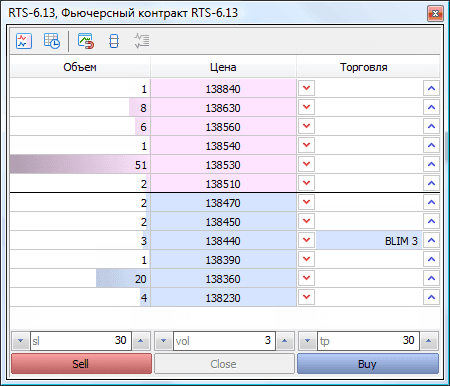450x386 pixels.
Task: Click blue buy arrow at price 138390
Action: [x=431, y=259]
